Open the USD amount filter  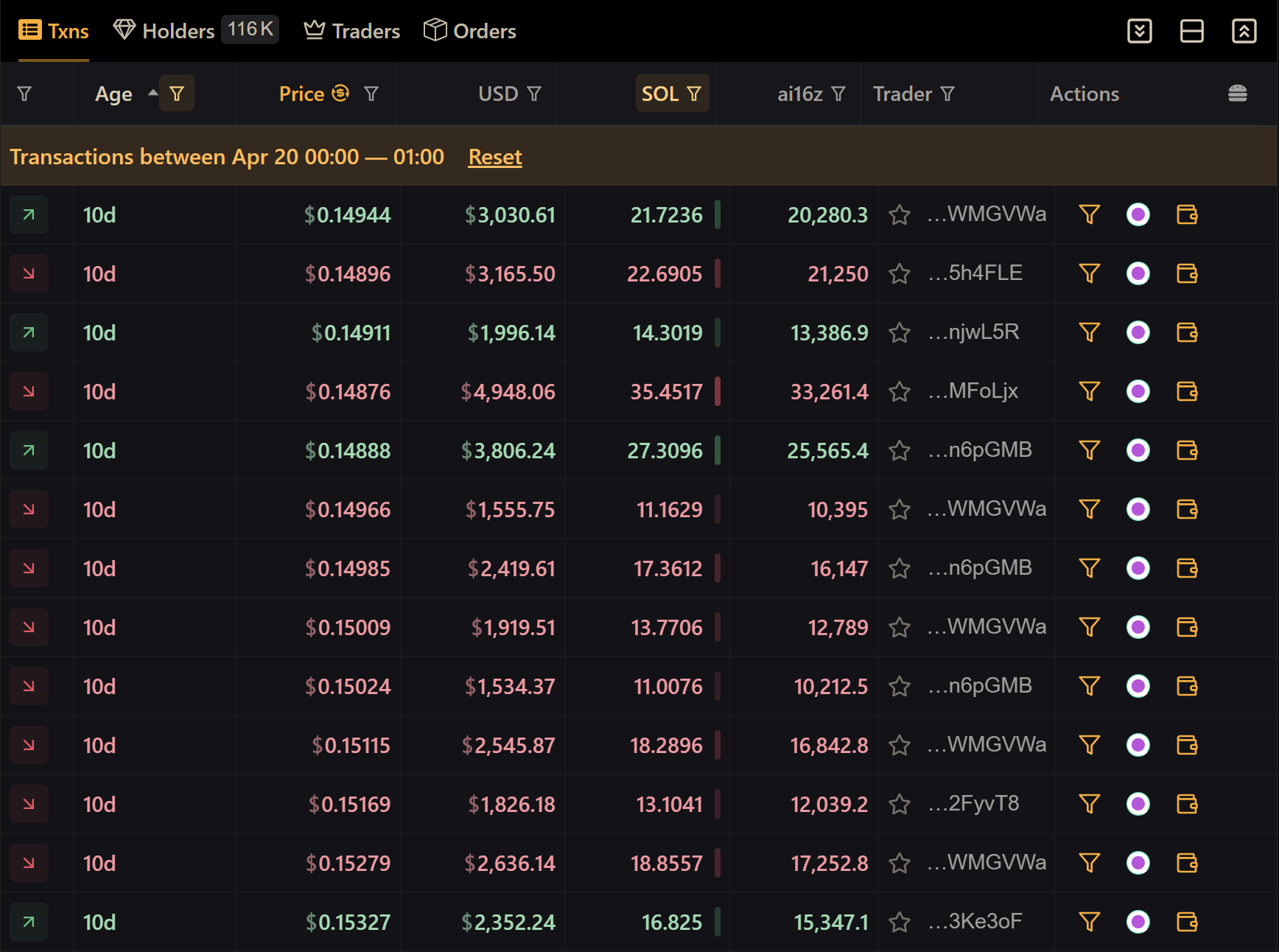[534, 94]
